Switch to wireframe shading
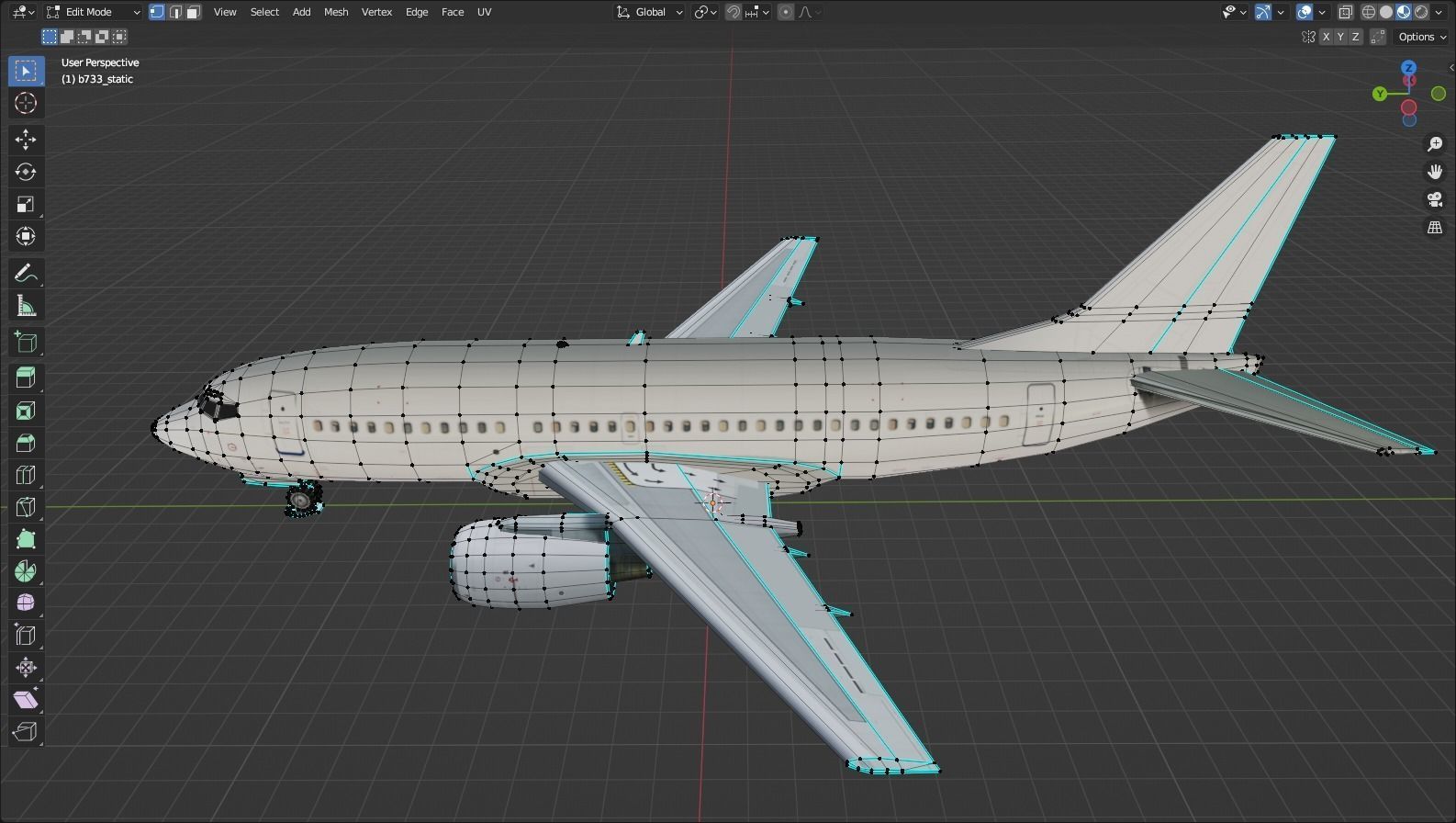 (x=1369, y=12)
